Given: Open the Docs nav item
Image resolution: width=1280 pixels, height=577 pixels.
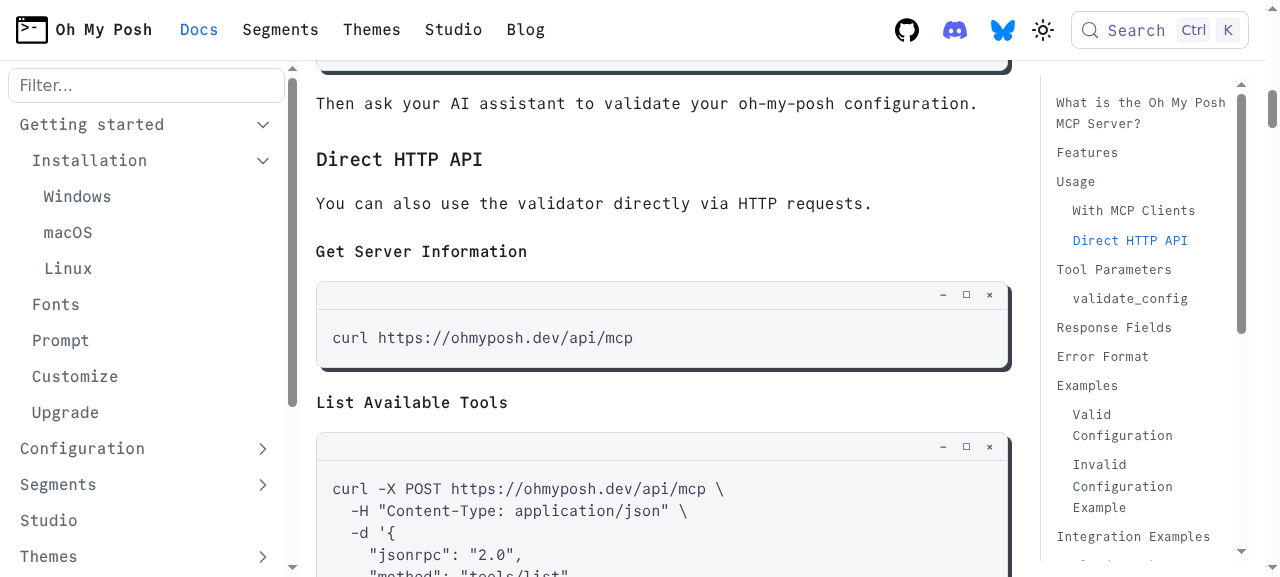Looking at the screenshot, I should [199, 30].
